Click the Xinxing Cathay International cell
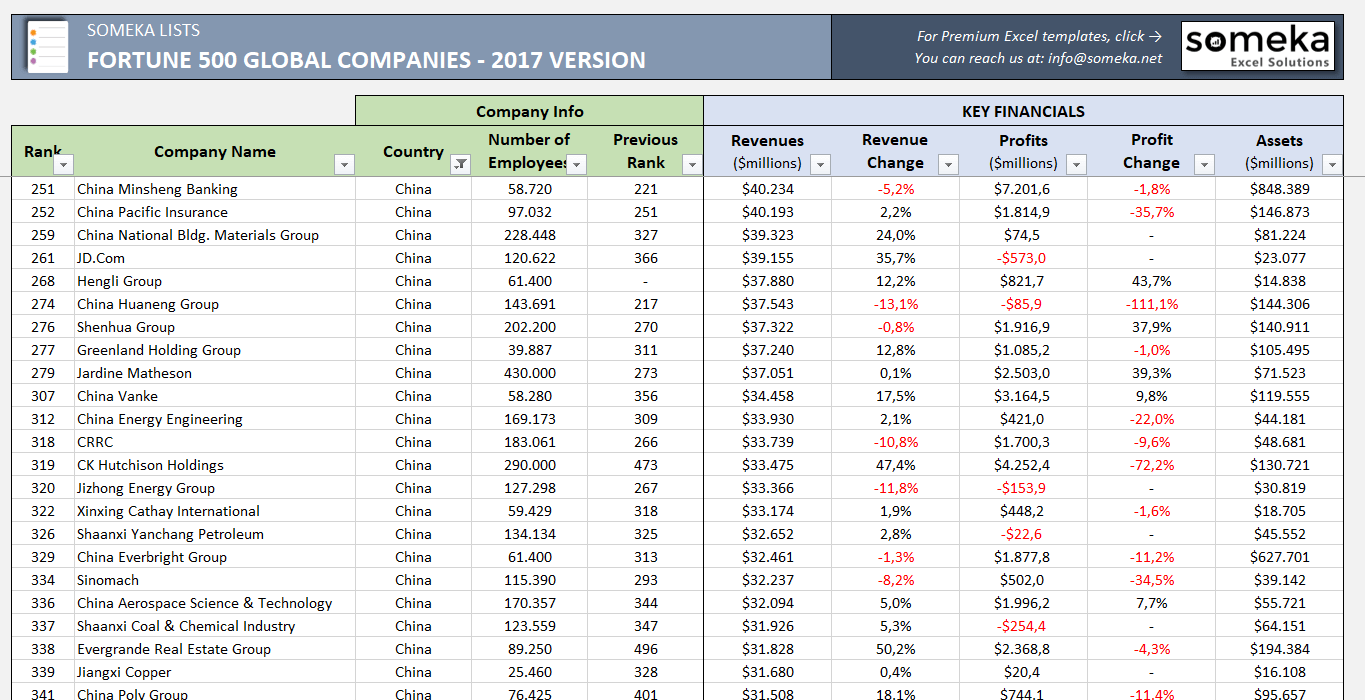Viewport: 1365px width, 700px height. click(214, 511)
